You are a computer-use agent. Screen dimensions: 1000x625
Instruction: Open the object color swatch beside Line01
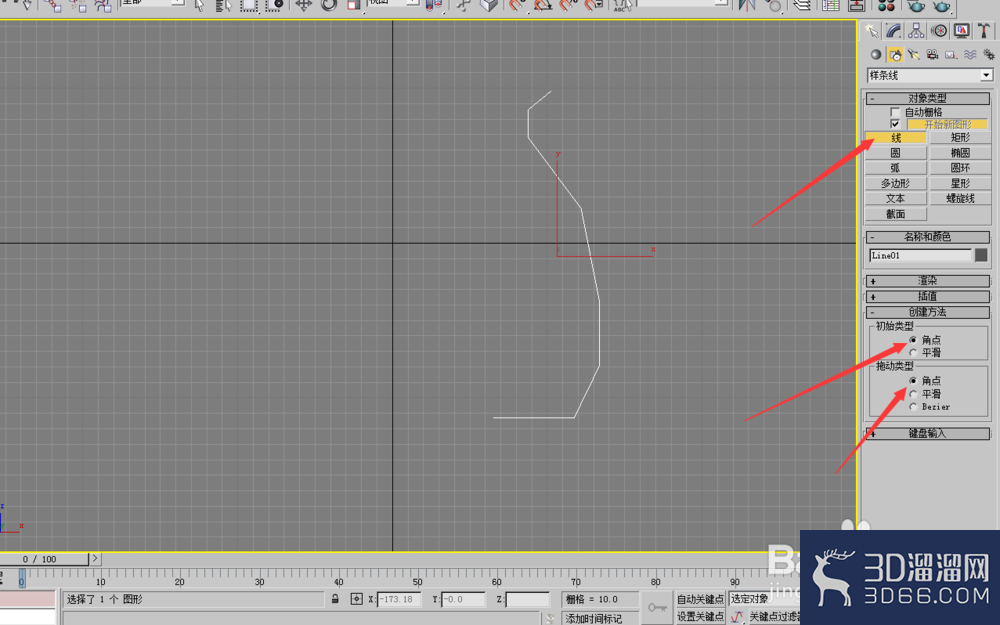click(981, 255)
